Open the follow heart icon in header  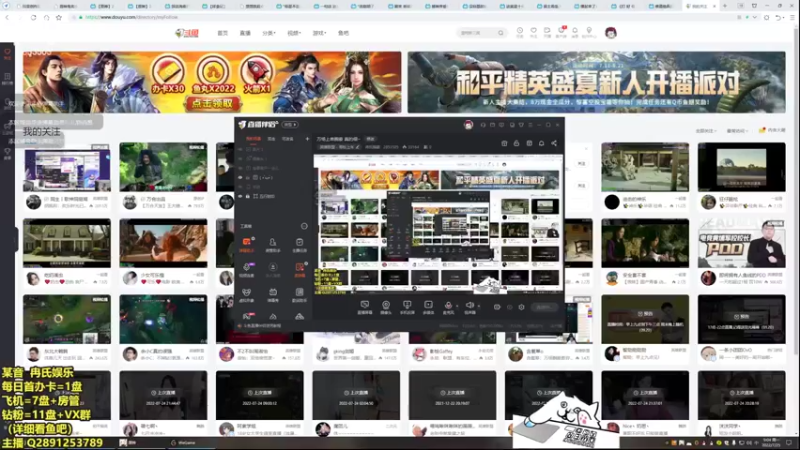coord(533,32)
